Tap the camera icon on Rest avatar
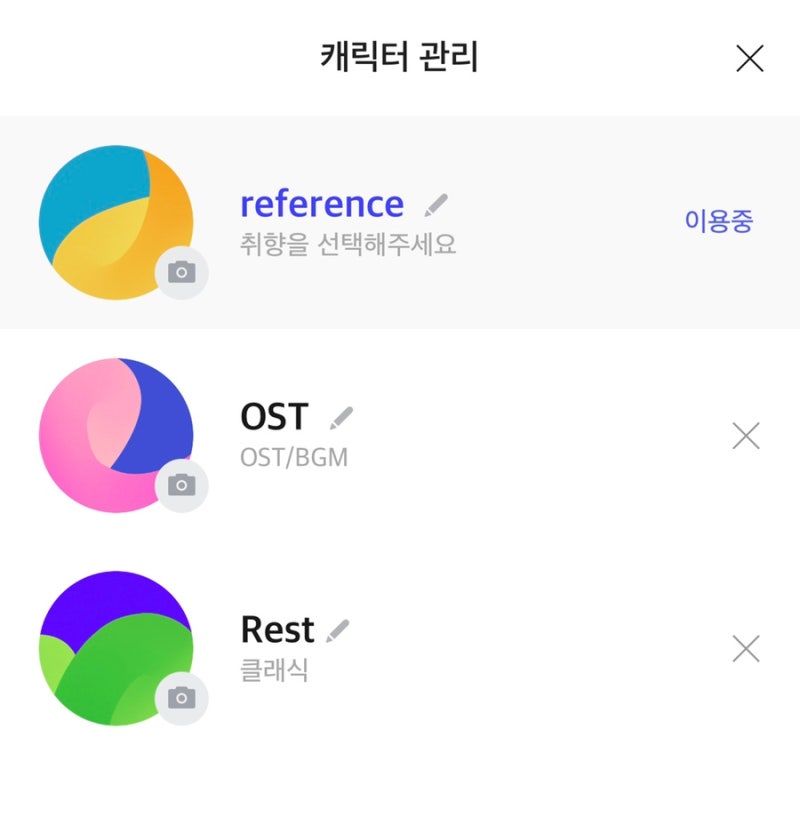Screen dimensions: 800x818 click(x=182, y=698)
